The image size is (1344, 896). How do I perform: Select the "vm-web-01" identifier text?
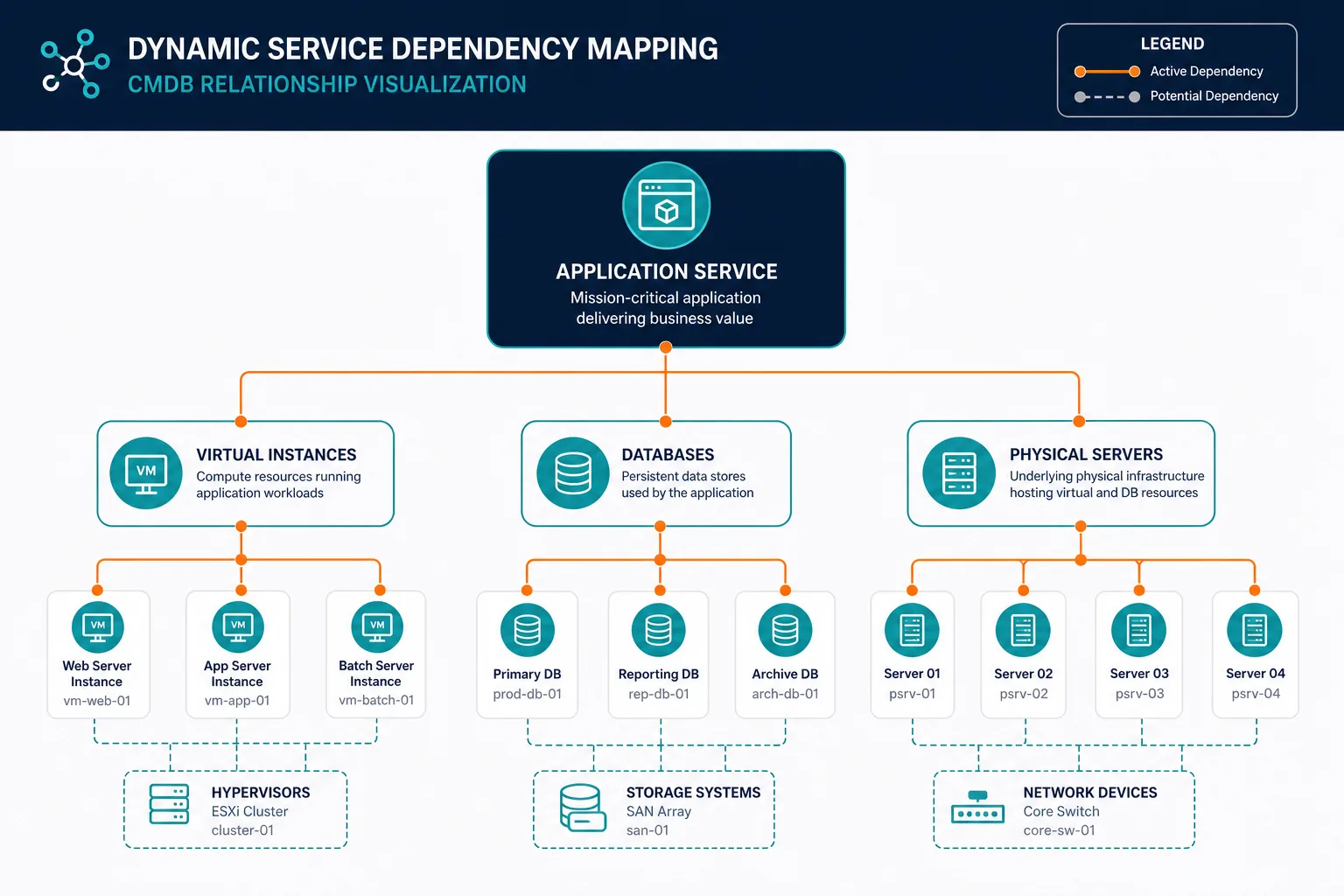(x=97, y=701)
